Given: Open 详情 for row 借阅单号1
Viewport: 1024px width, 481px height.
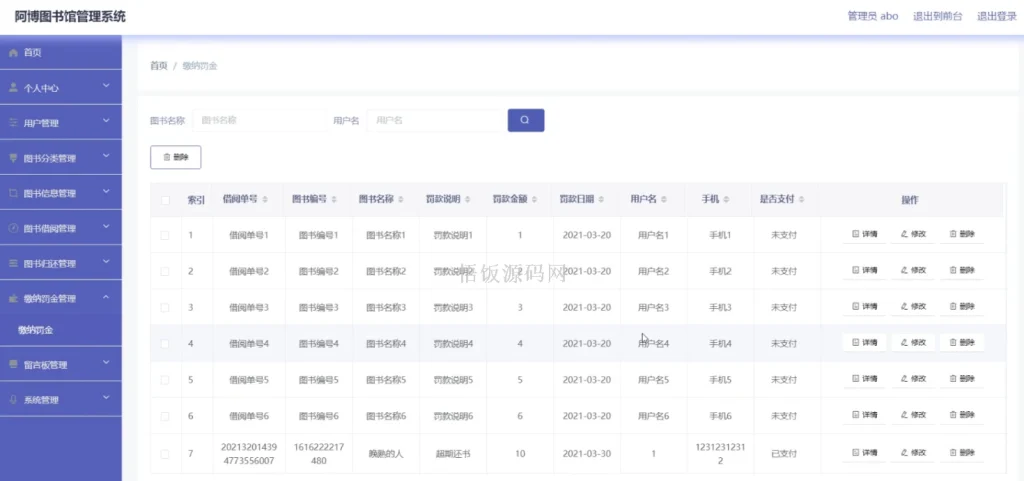Looking at the screenshot, I should coord(864,234).
